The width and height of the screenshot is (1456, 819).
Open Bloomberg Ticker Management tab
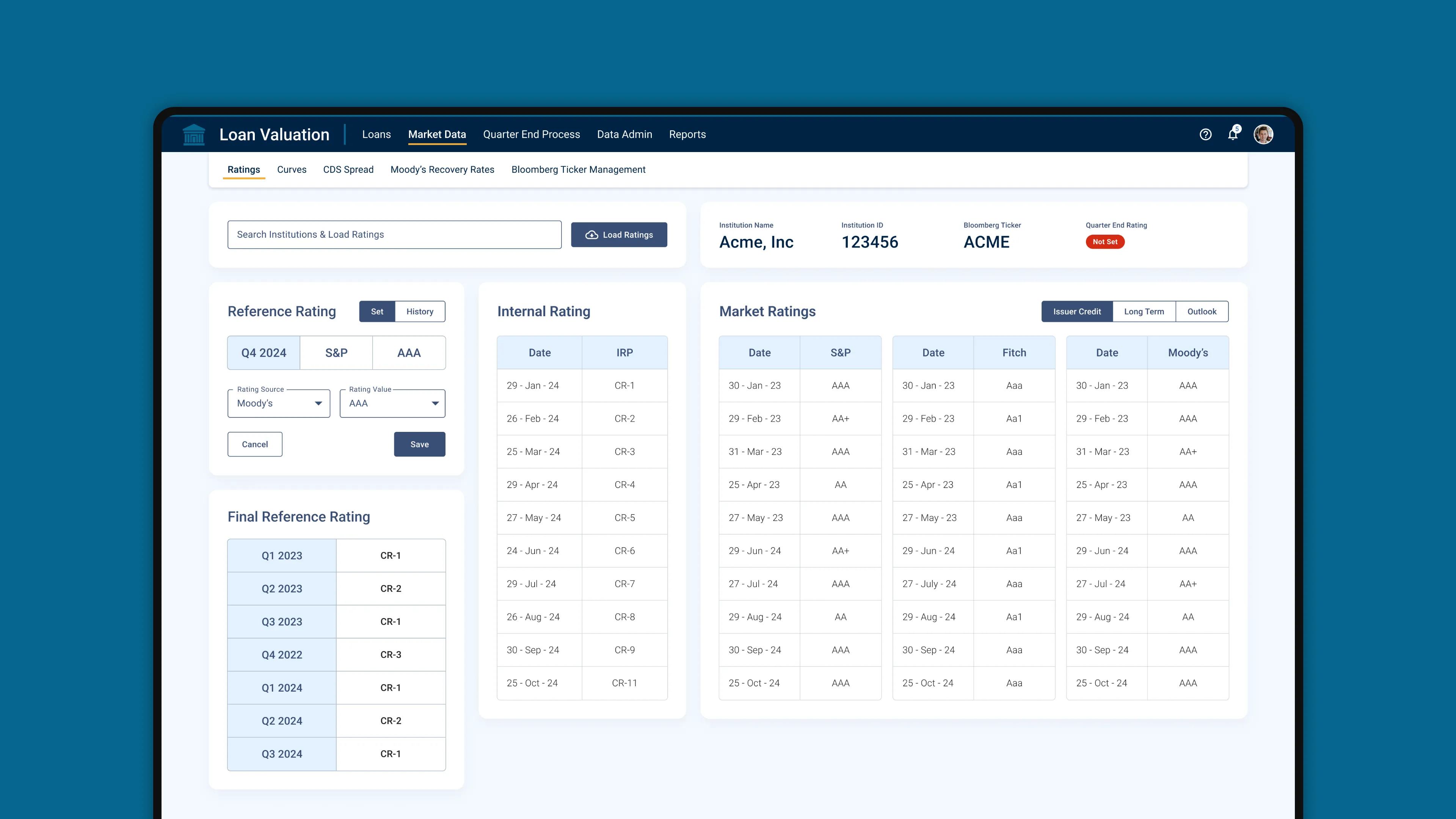click(x=577, y=169)
